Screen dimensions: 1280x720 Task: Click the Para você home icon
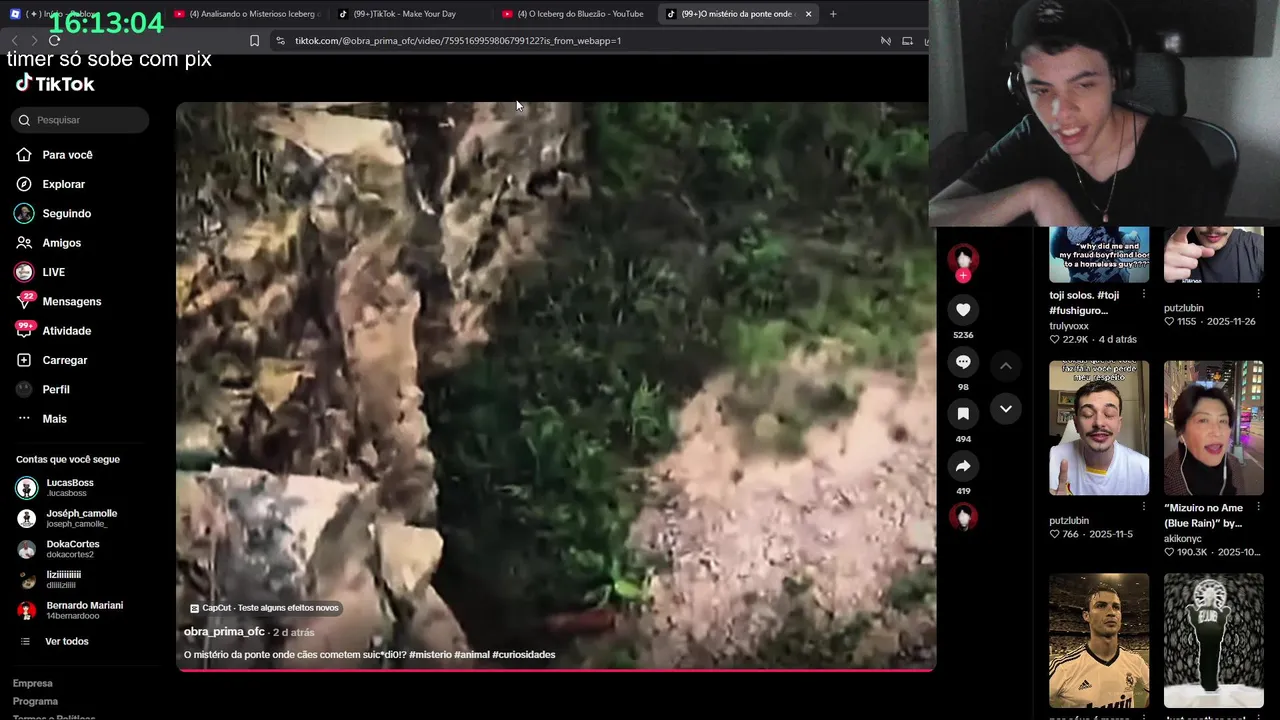click(24, 155)
